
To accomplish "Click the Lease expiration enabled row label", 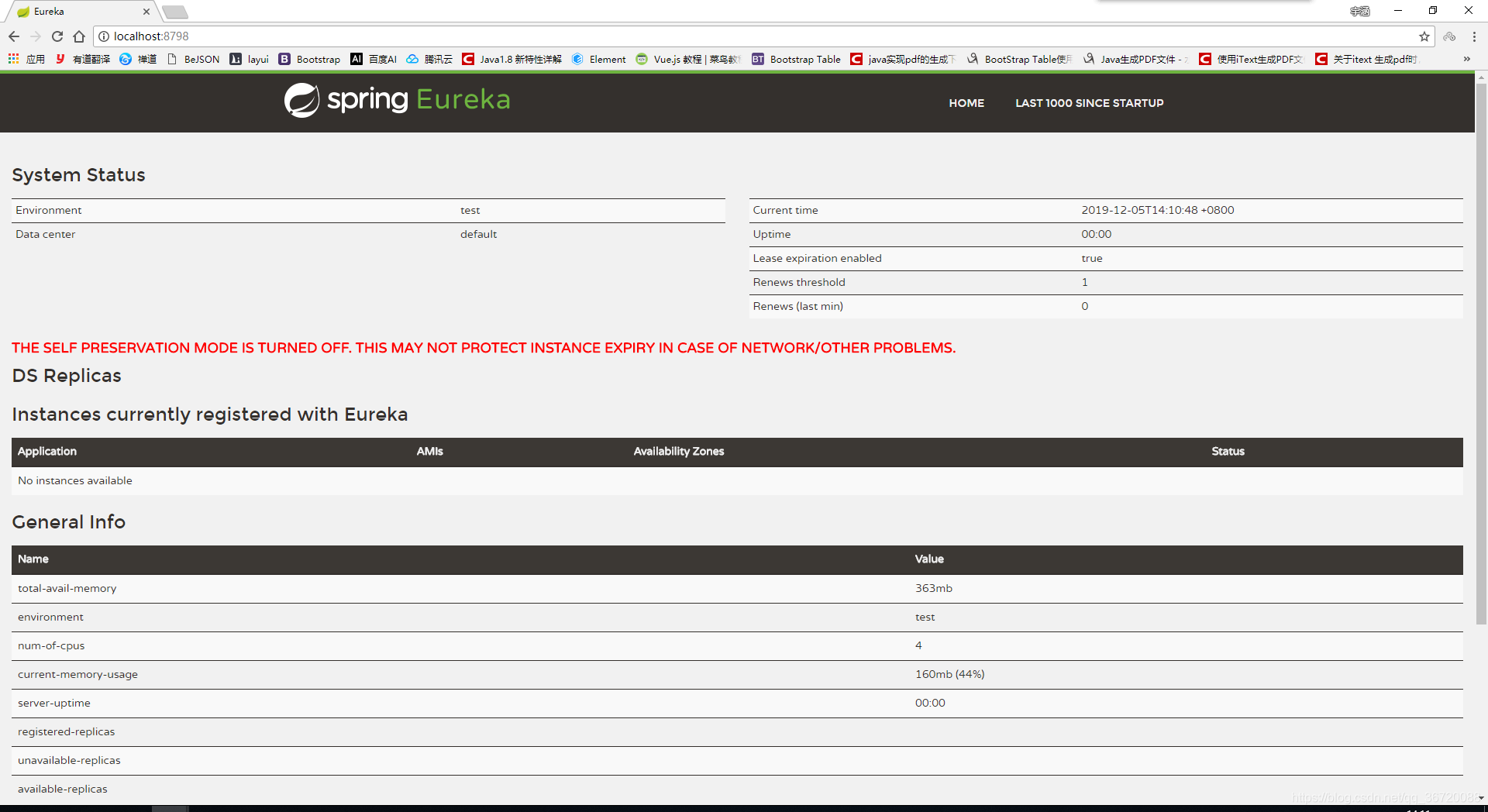I will coord(818,259).
